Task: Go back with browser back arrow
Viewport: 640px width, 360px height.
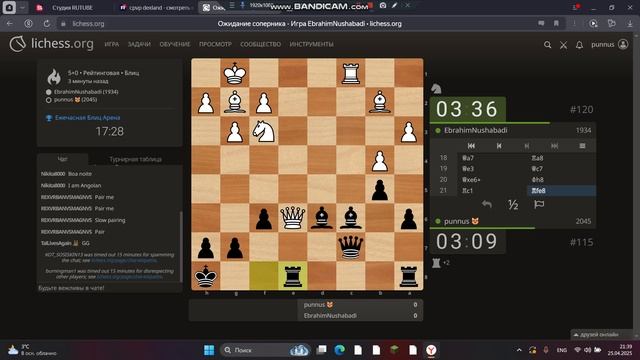Action: 10,24
